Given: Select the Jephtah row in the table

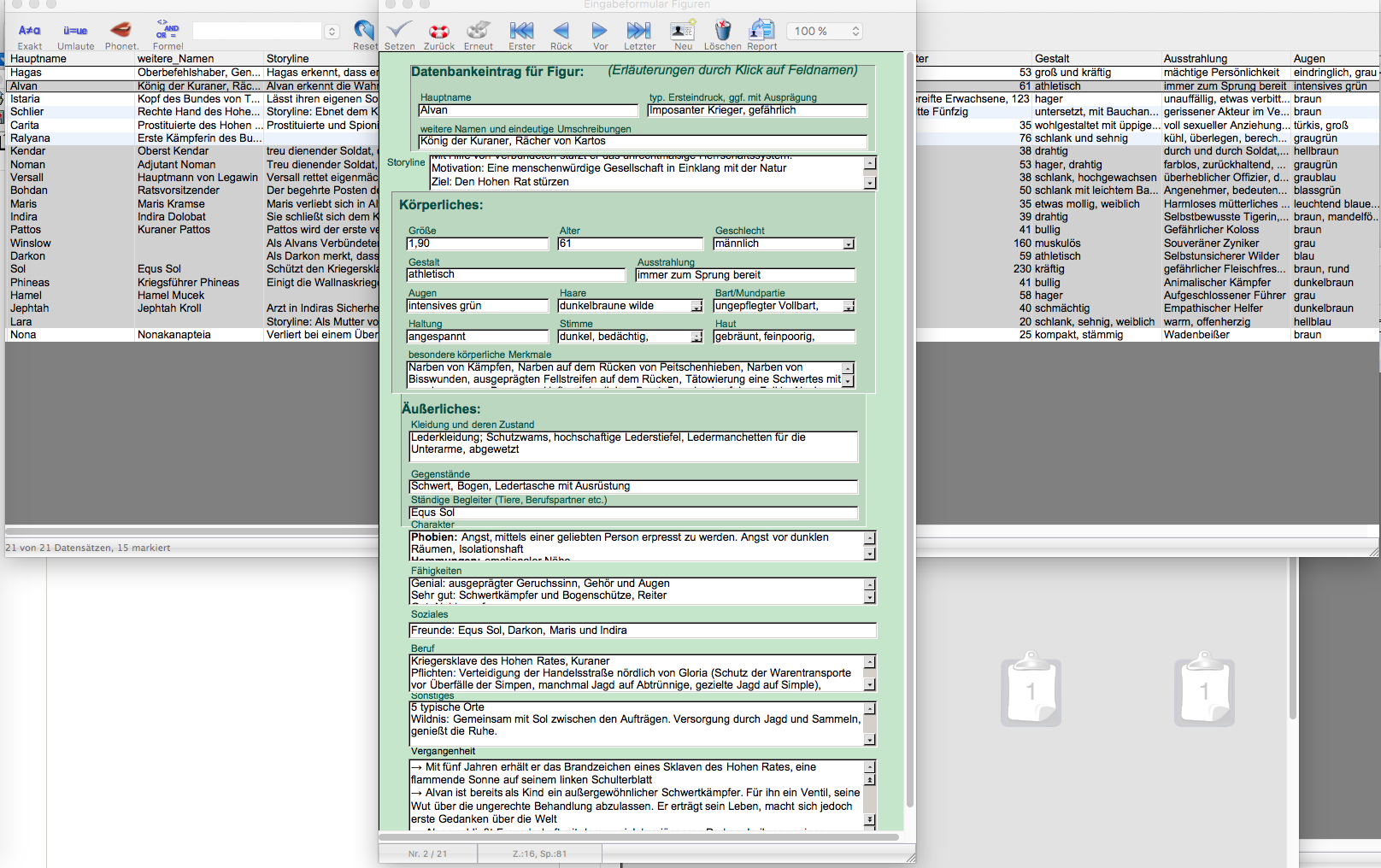Looking at the screenshot, I should (192, 308).
